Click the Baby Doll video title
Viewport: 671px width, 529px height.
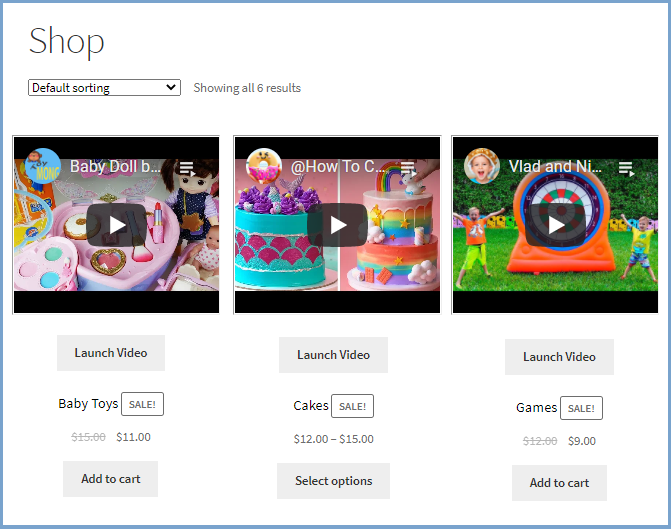[115, 166]
